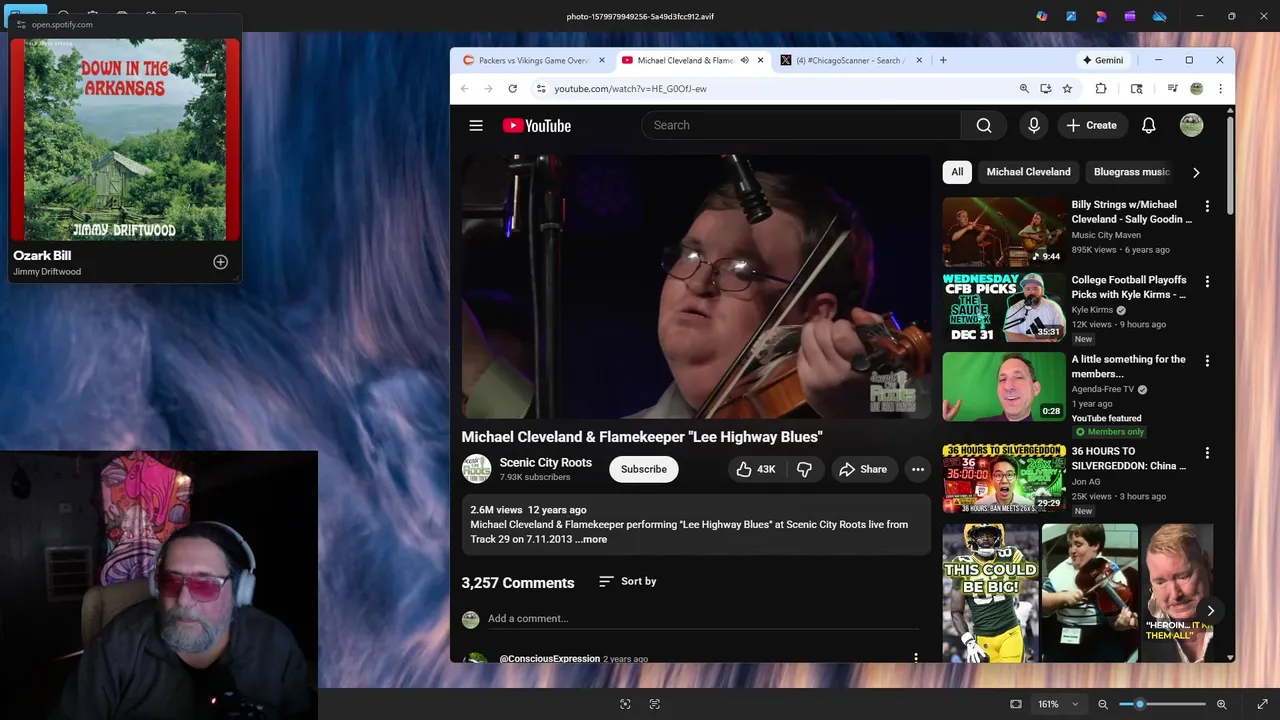Dislike the Lee Highway Blues video

pyautogui.click(x=804, y=469)
